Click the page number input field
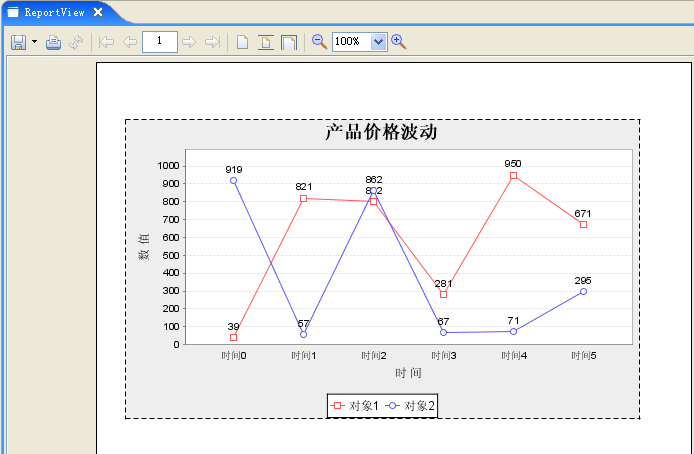 pyautogui.click(x=160, y=42)
